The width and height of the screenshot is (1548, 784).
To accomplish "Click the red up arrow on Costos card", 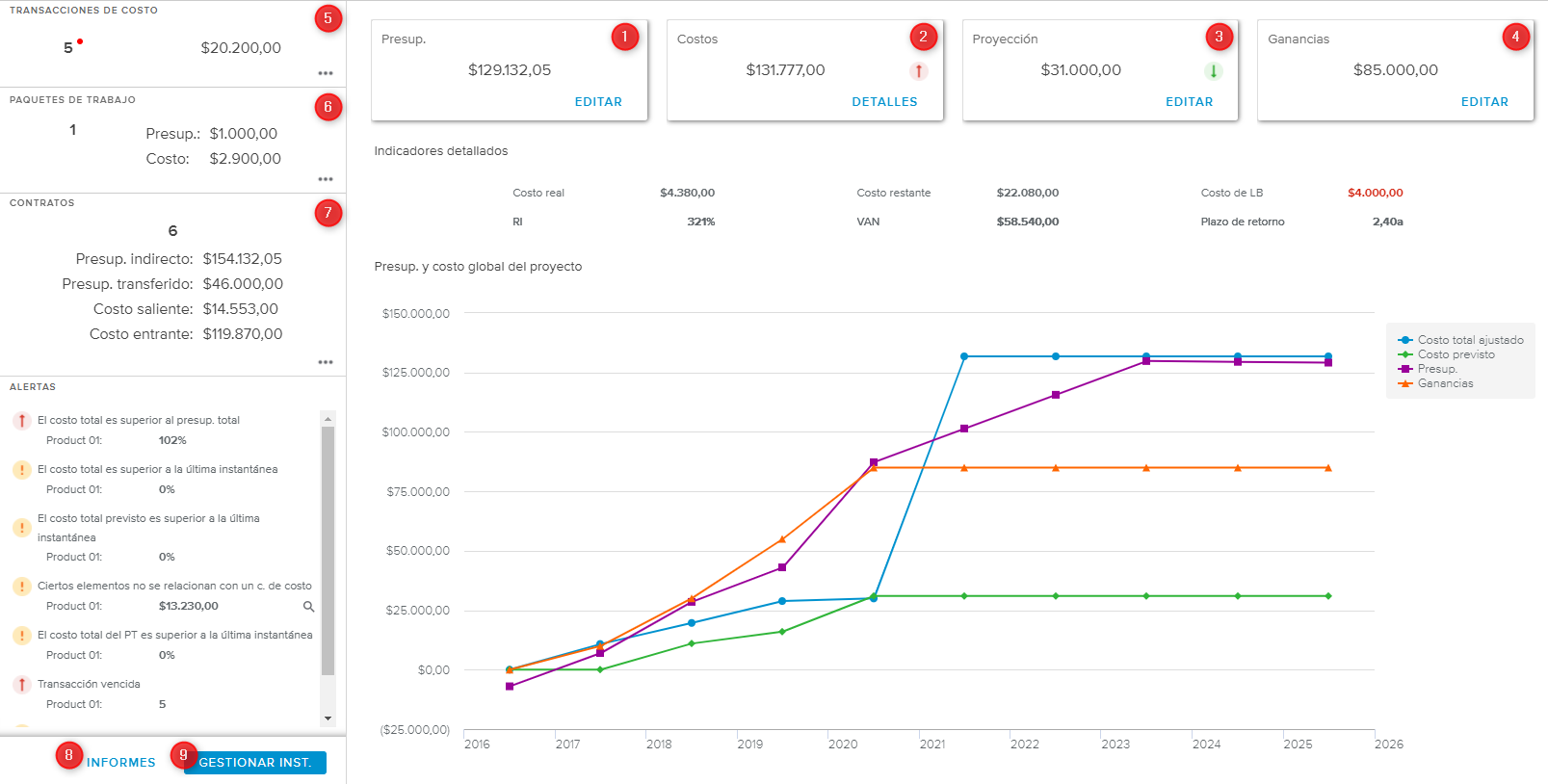I will pos(919,71).
